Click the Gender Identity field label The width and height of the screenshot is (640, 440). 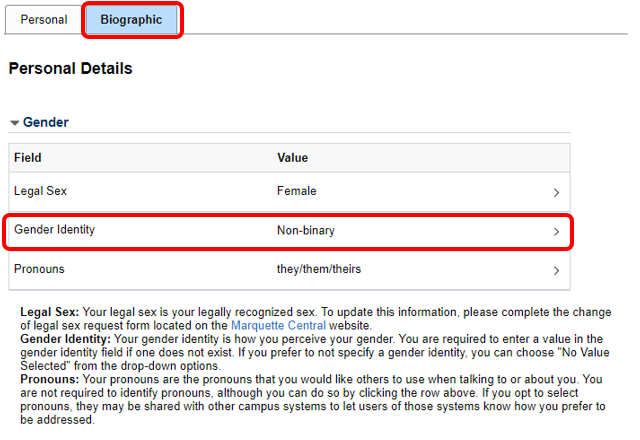point(54,230)
